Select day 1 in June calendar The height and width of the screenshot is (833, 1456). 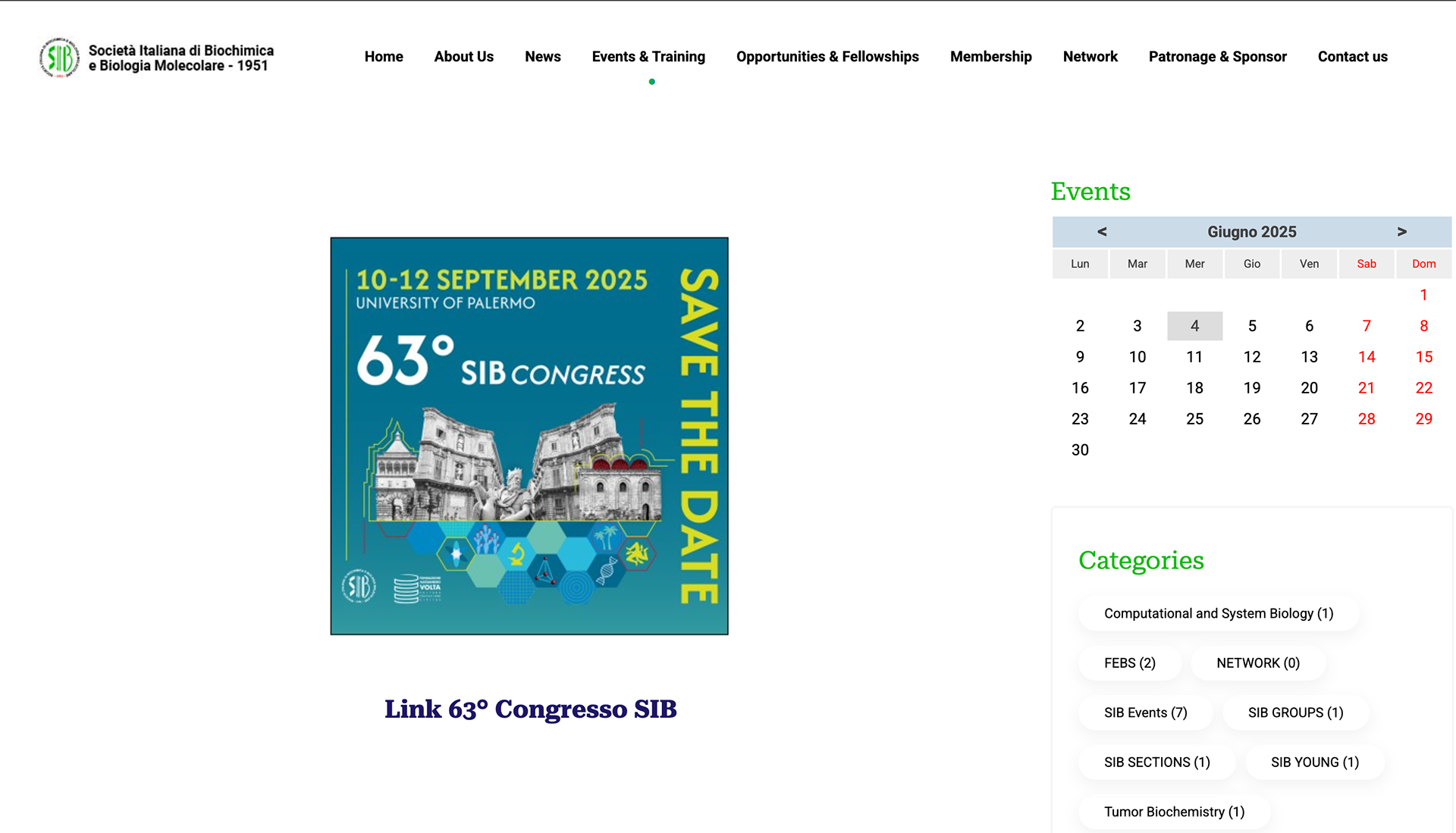(1424, 295)
